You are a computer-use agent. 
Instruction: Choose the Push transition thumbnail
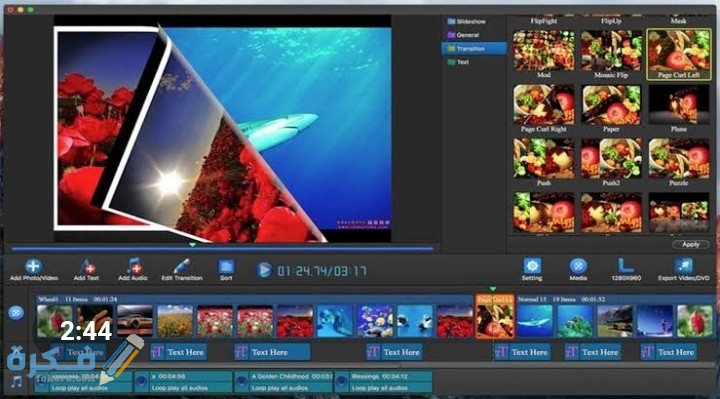point(544,158)
